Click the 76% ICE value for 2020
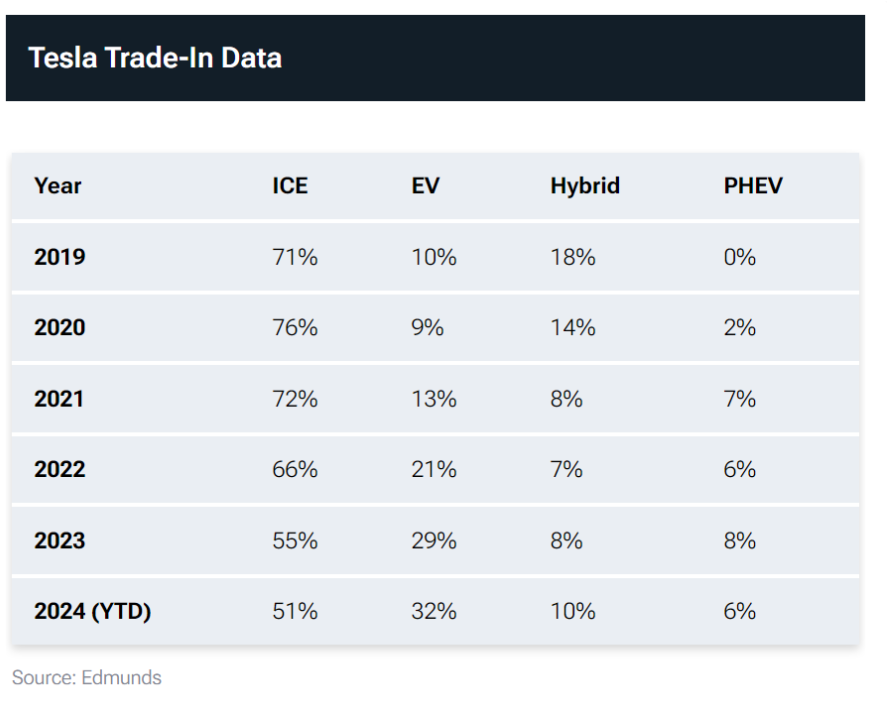This screenshot has height=704, width=889. 295,328
